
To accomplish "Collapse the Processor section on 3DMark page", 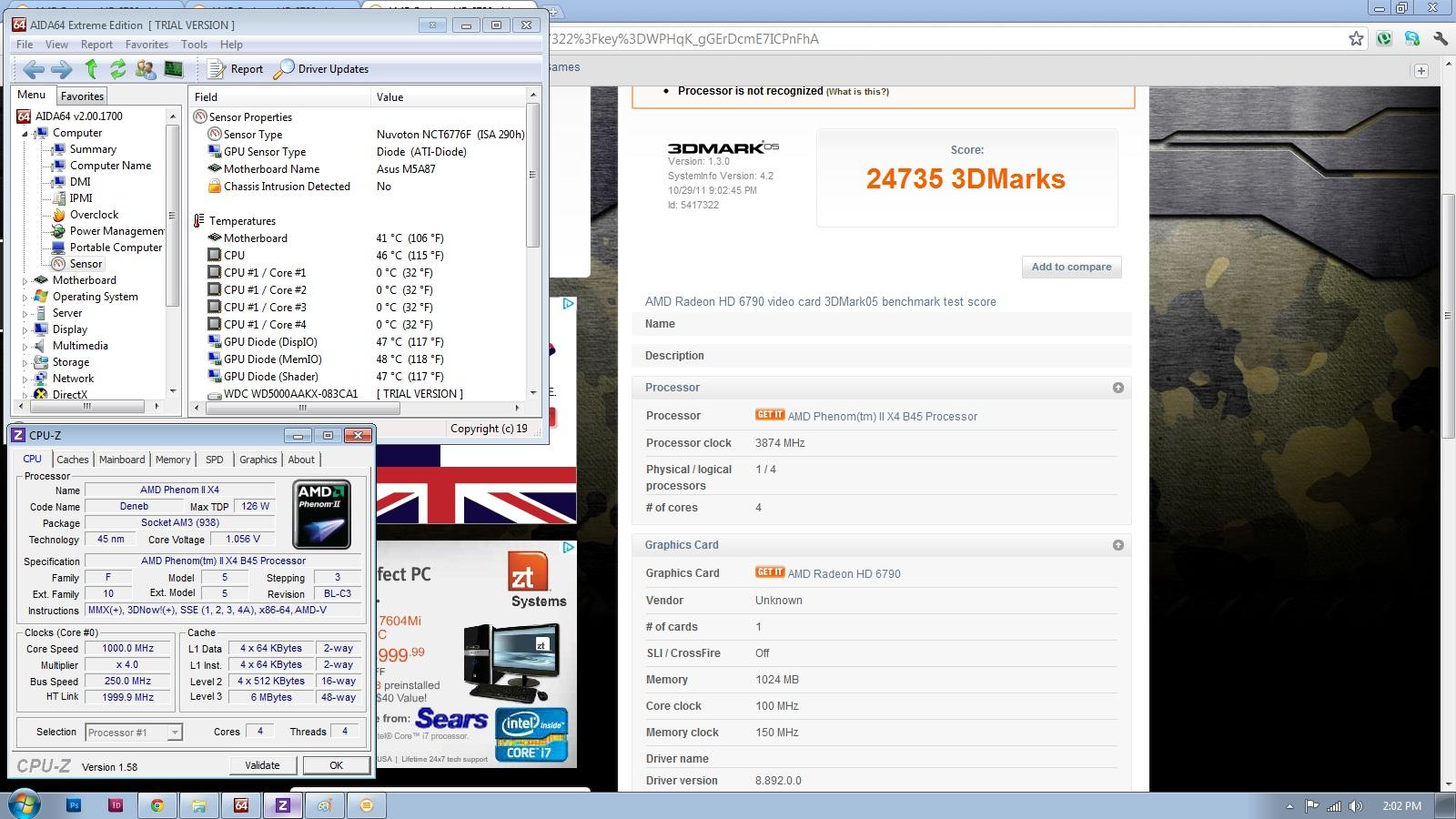I will (1118, 388).
